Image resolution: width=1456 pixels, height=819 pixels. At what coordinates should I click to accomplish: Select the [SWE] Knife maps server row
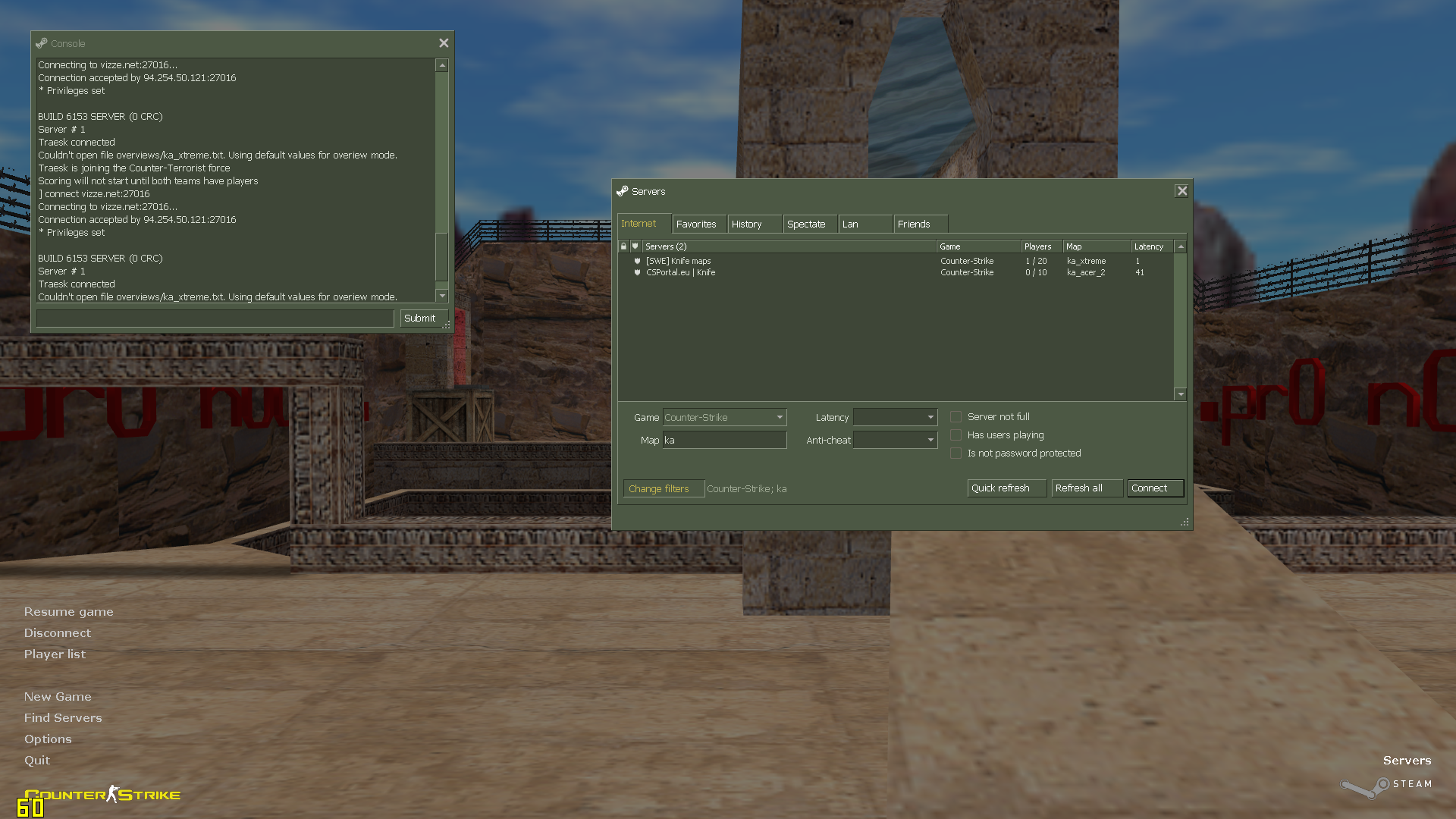896,261
